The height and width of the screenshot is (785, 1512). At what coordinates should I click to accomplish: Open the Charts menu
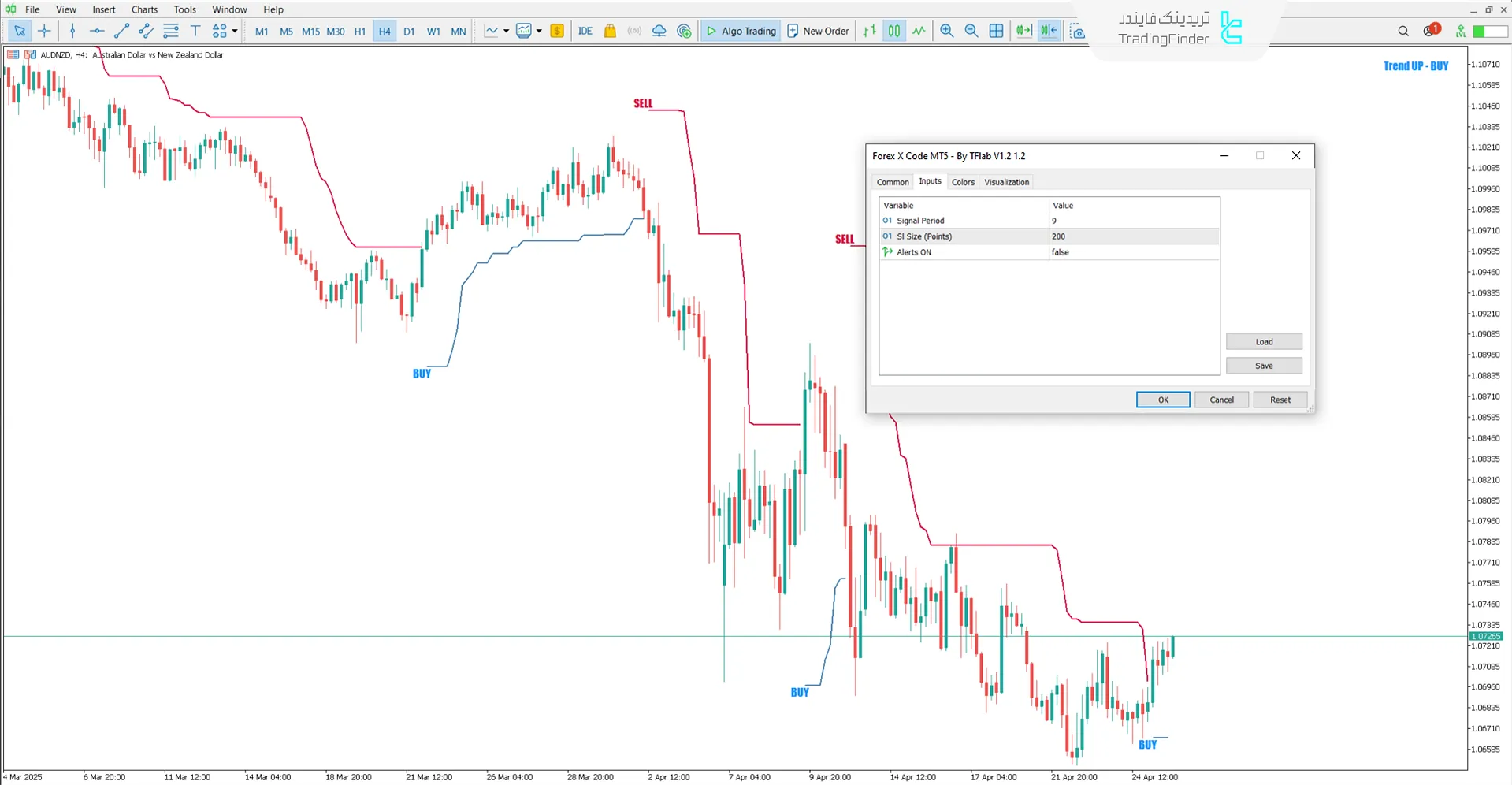click(143, 9)
